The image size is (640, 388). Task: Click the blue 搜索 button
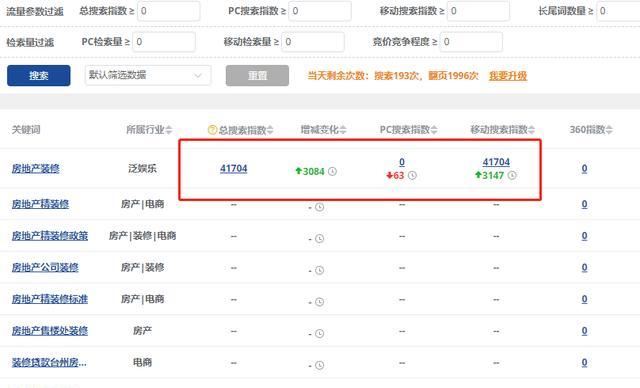coord(39,75)
